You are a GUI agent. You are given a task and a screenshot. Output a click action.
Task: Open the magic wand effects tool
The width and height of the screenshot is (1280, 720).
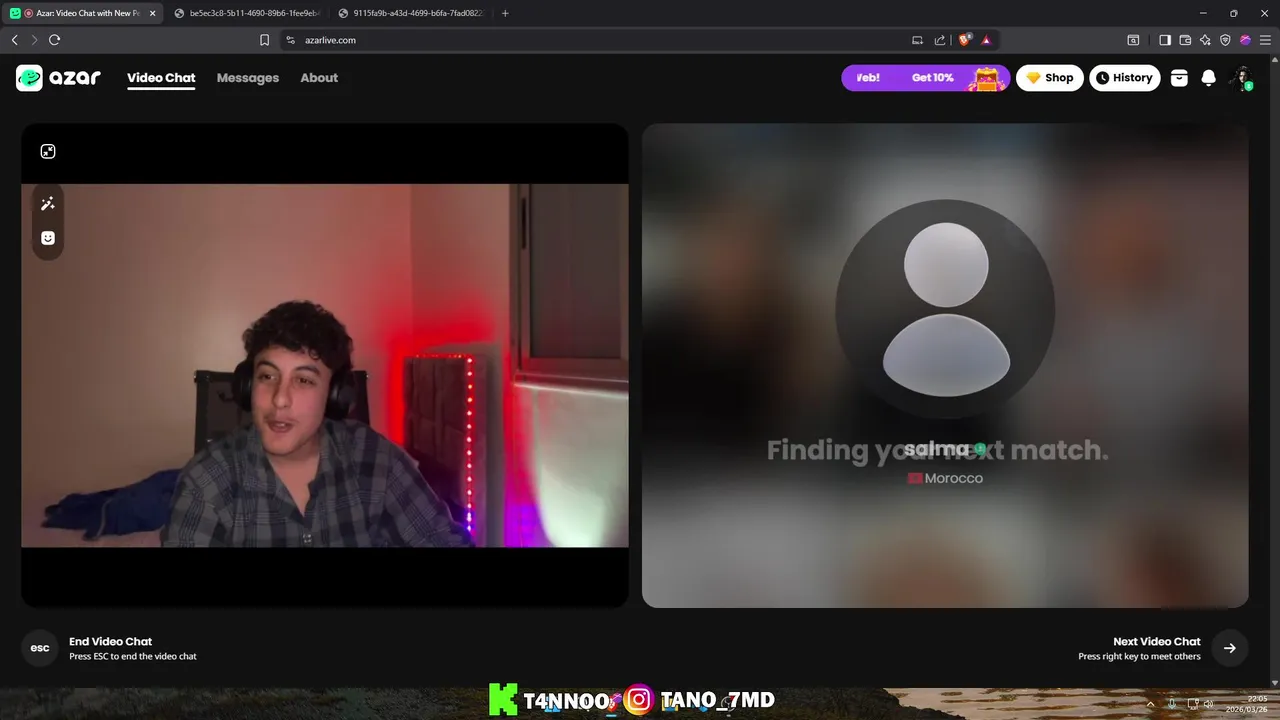[48, 204]
